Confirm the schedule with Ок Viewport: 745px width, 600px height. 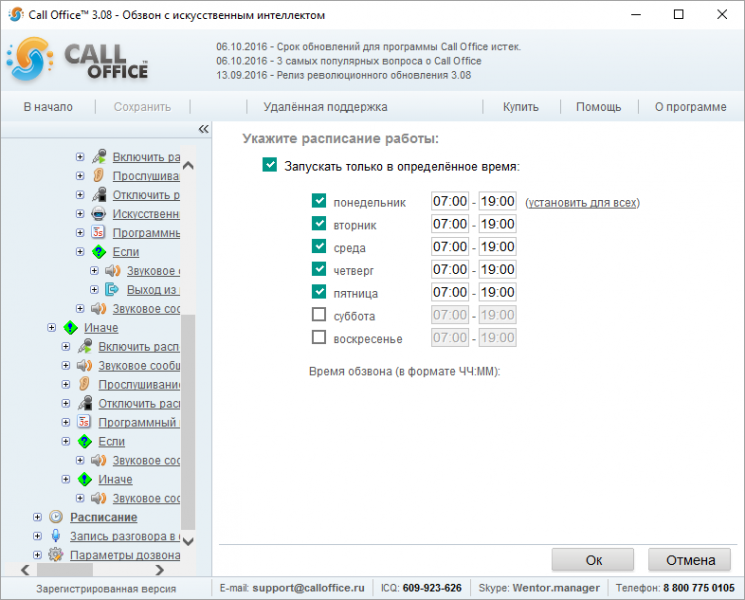(593, 560)
